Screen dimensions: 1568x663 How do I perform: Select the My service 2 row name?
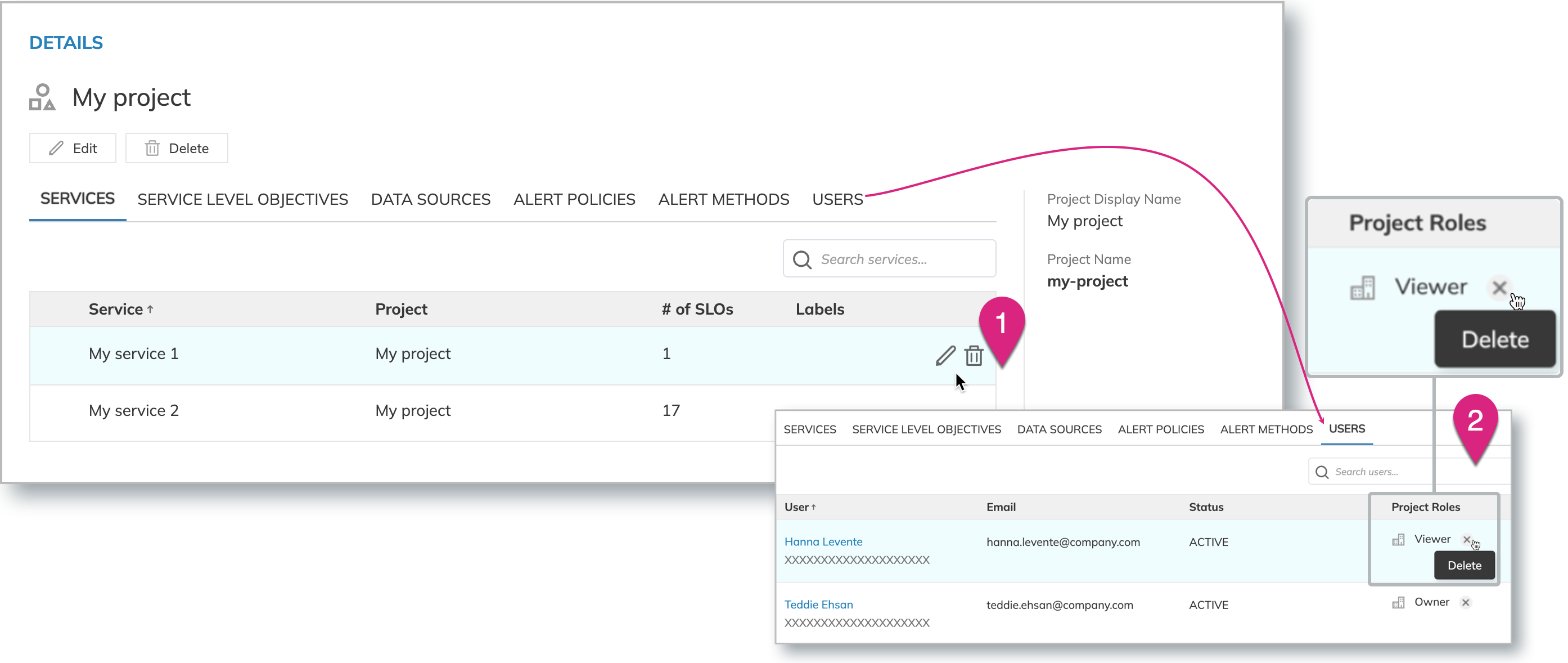pyautogui.click(x=133, y=410)
